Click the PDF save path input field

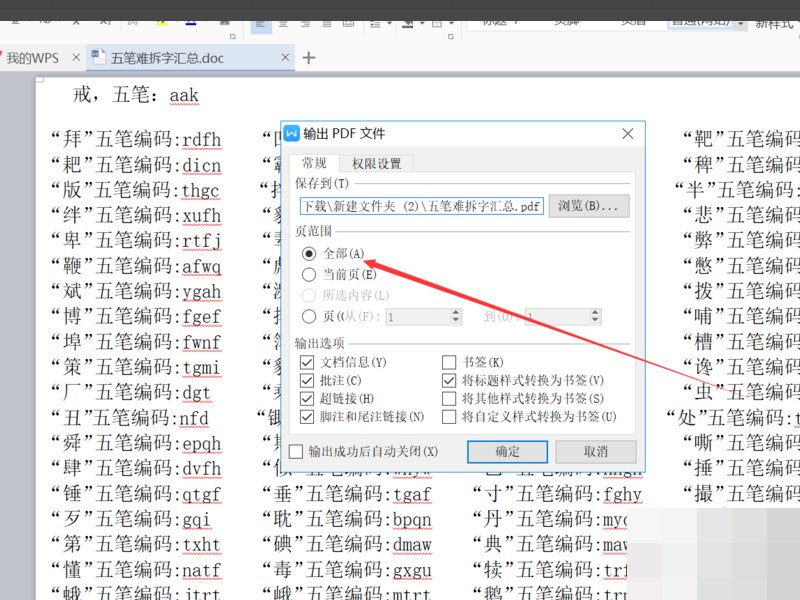point(420,205)
